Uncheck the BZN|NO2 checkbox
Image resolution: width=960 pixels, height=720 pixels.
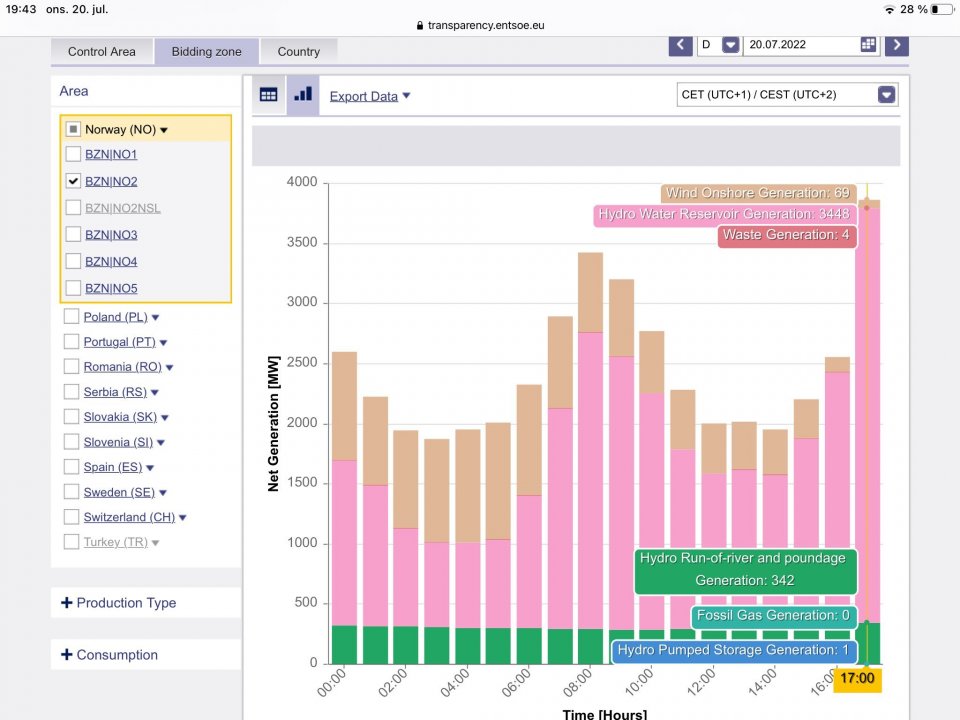(x=73, y=181)
